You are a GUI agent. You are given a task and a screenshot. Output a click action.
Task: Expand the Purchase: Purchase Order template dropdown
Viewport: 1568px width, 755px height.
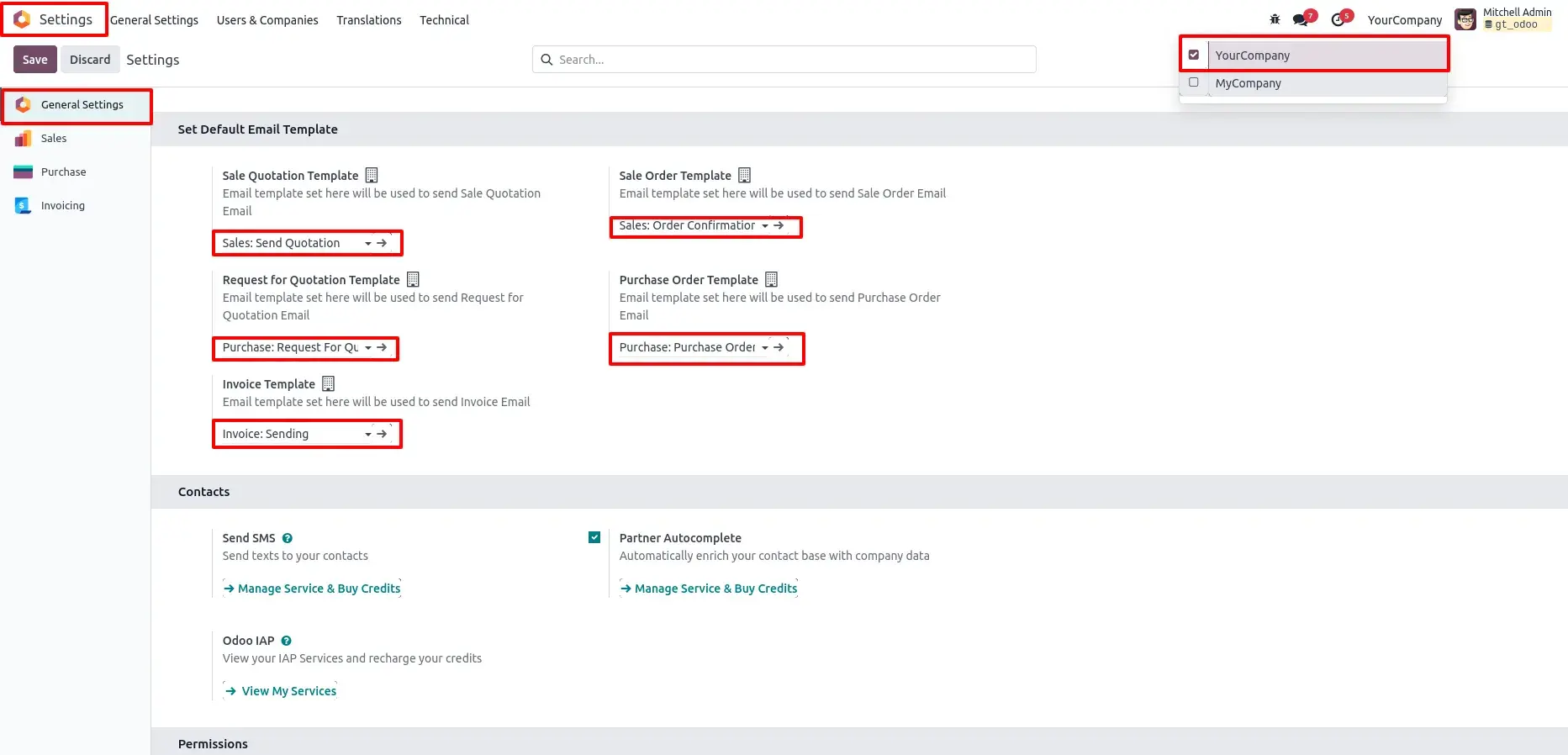765,347
